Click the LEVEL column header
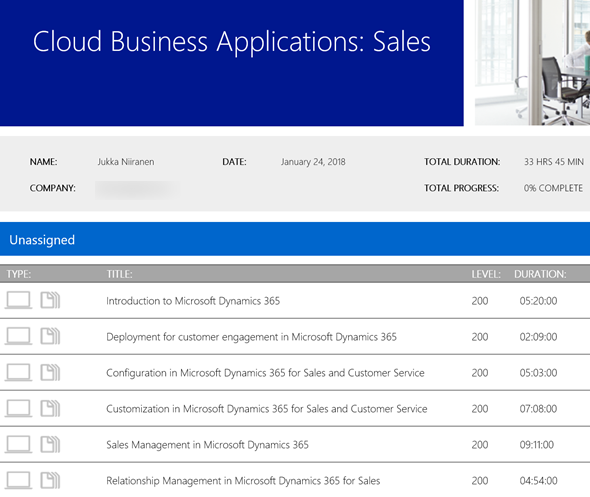The image size is (590, 497). 486,274
